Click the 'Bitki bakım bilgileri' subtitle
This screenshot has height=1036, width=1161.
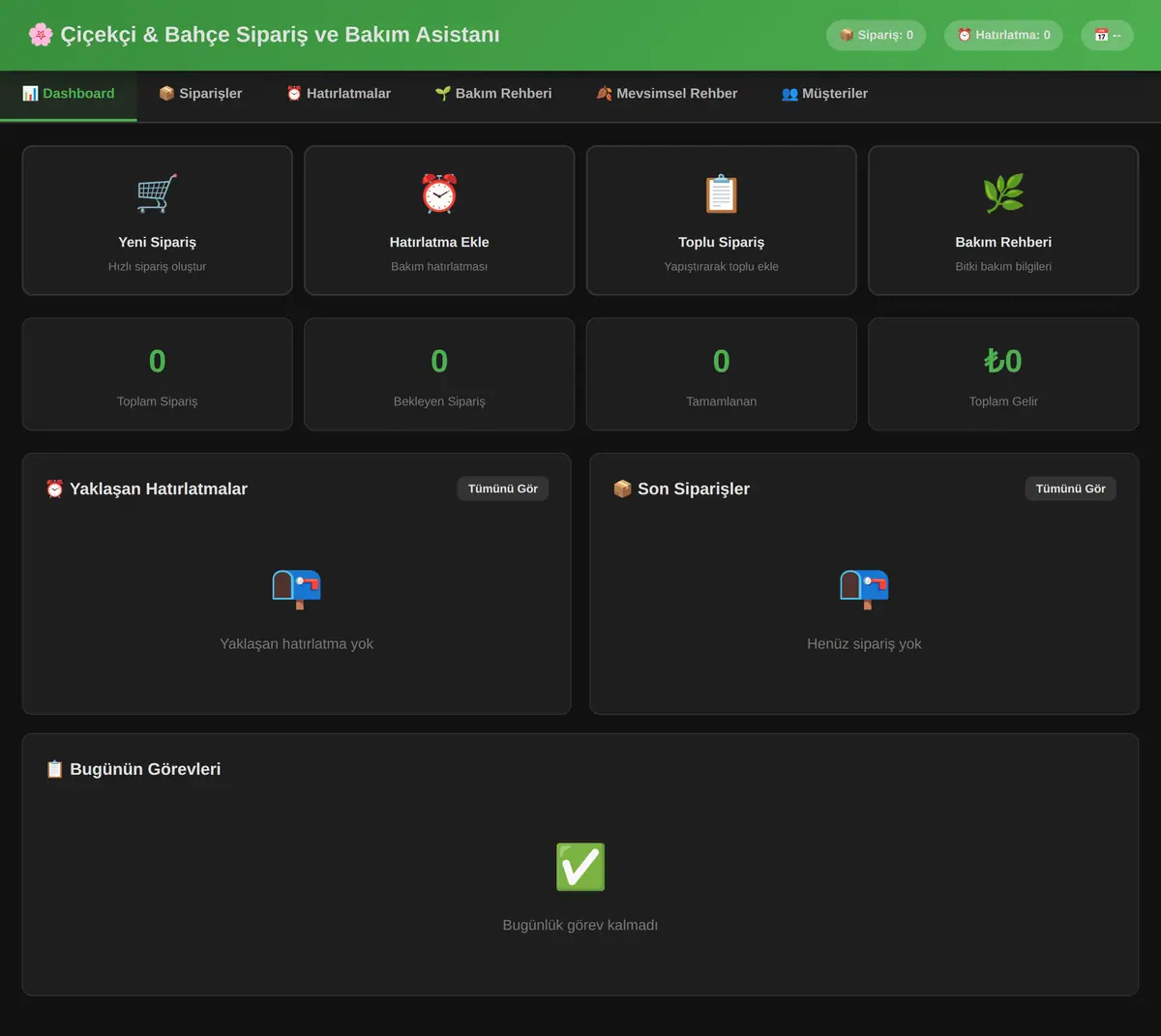pyautogui.click(x=1003, y=266)
